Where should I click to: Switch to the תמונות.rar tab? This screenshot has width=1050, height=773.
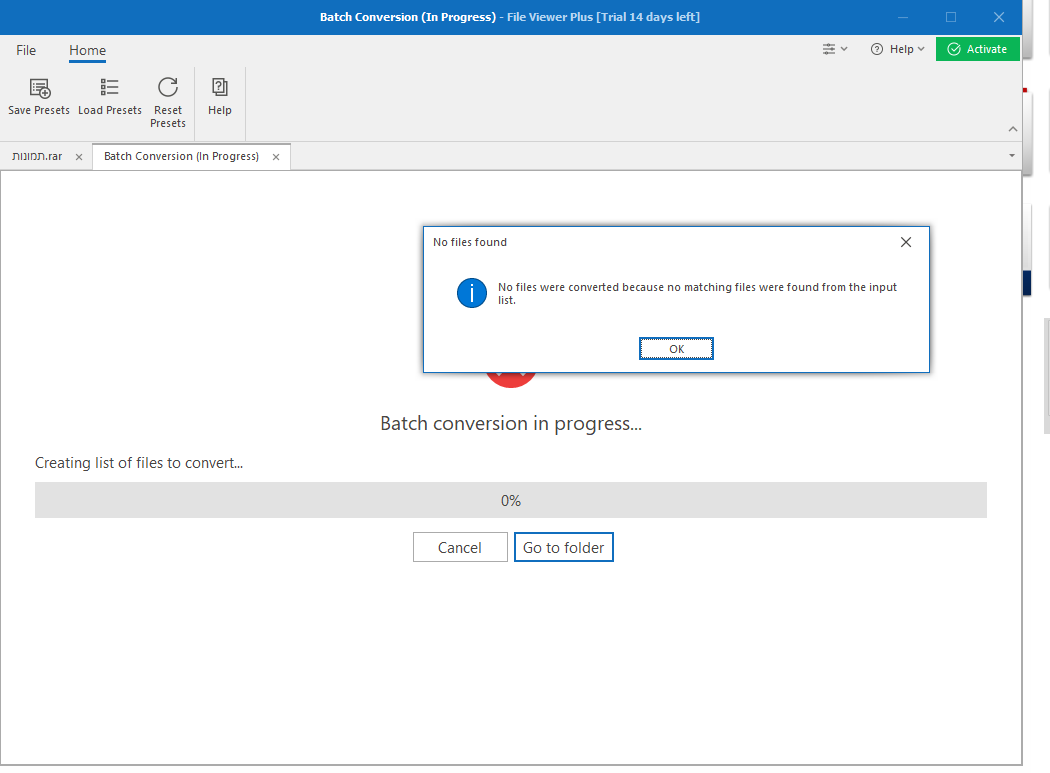[x=37, y=156]
